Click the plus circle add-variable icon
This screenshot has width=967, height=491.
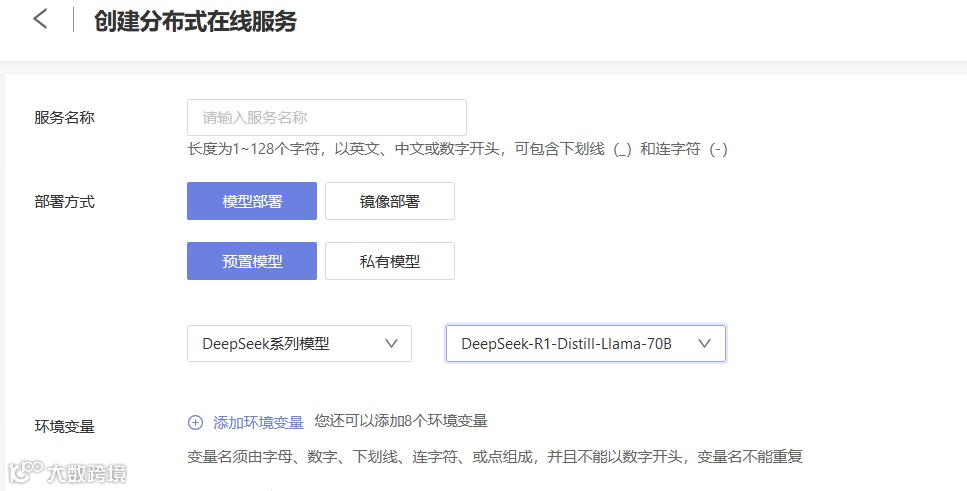click(x=195, y=423)
